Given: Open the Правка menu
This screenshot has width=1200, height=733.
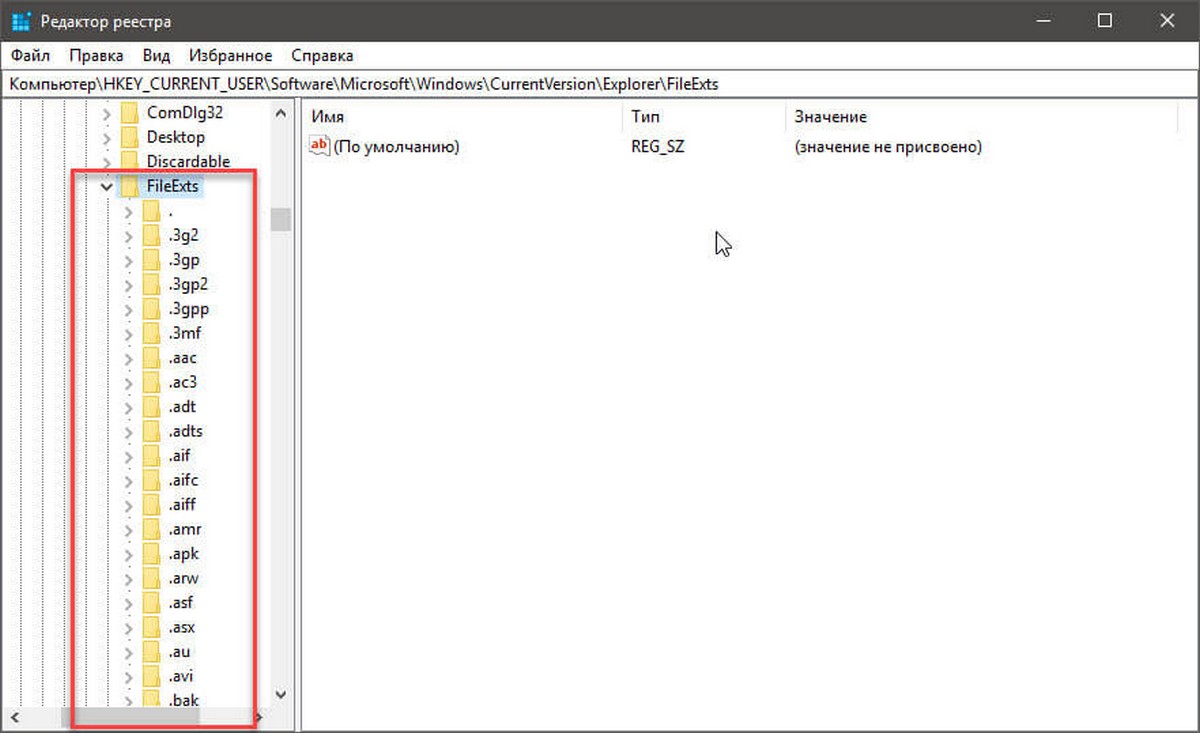Looking at the screenshot, I should [96, 55].
